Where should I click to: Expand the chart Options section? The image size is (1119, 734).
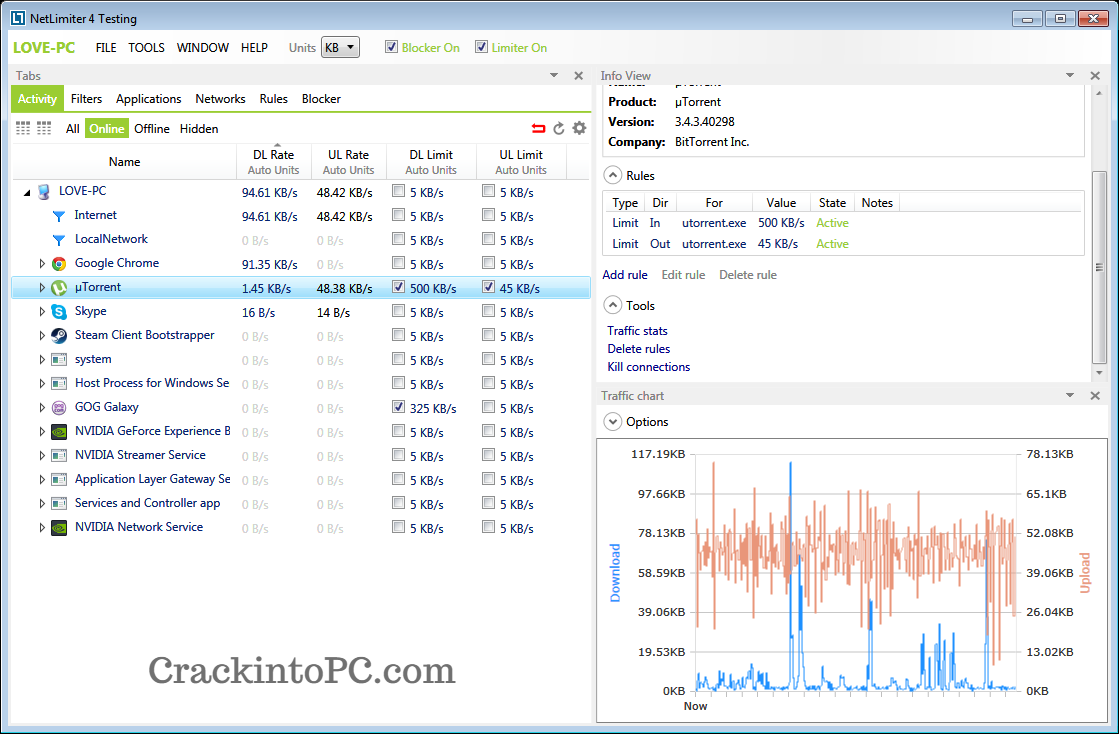(612, 422)
